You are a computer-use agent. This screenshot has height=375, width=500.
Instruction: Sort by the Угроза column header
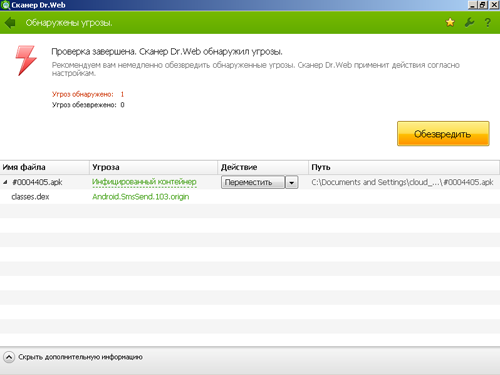(x=153, y=167)
